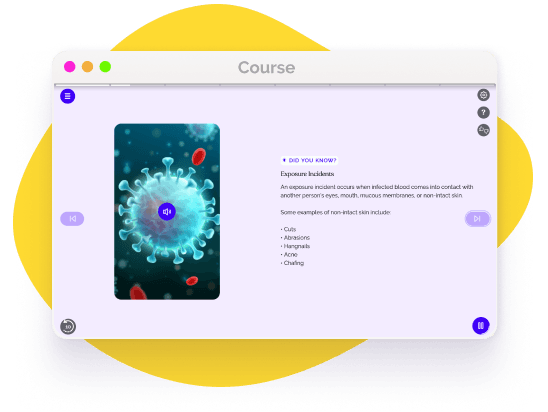548x412 pixels.
Task: Go to next slide button
Action: tap(477, 219)
